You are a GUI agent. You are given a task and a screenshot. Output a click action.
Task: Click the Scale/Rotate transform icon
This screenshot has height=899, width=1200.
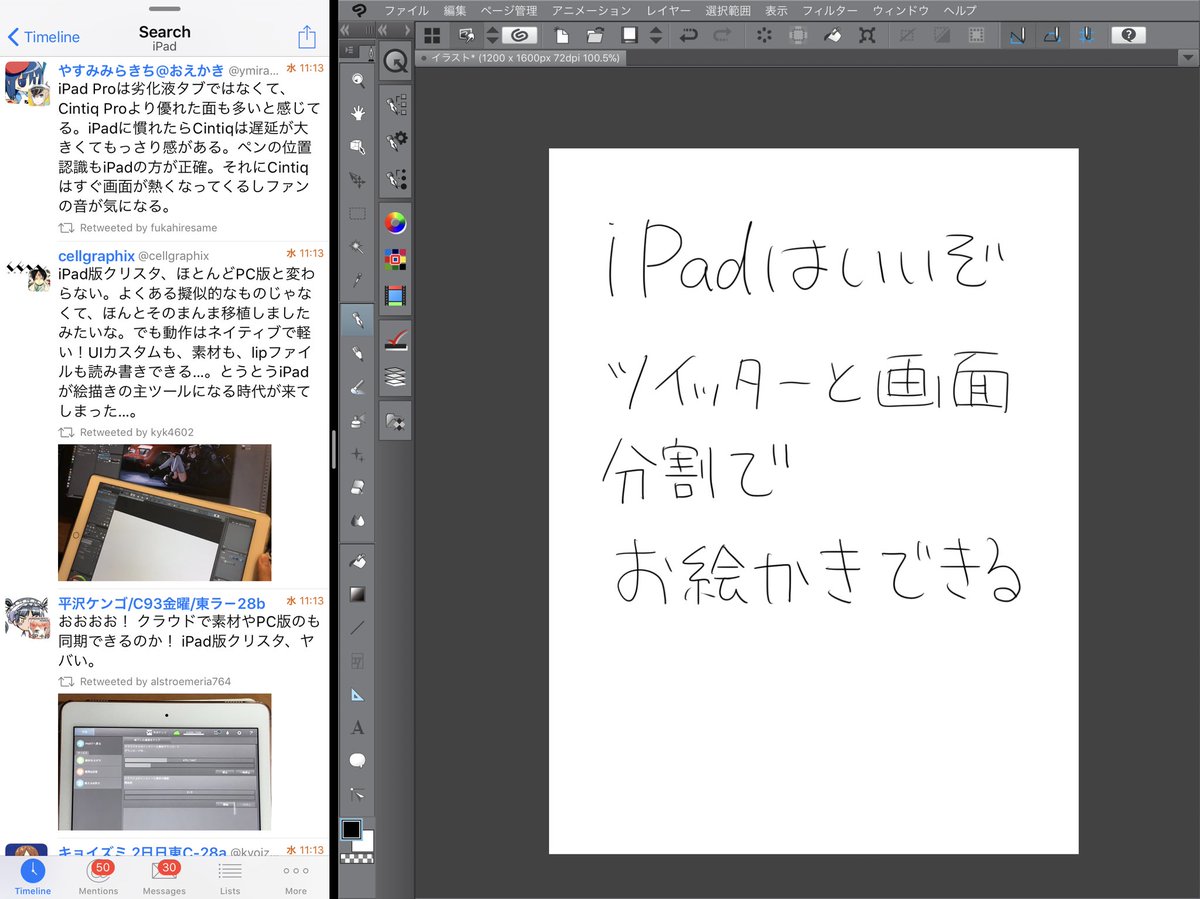(x=867, y=35)
